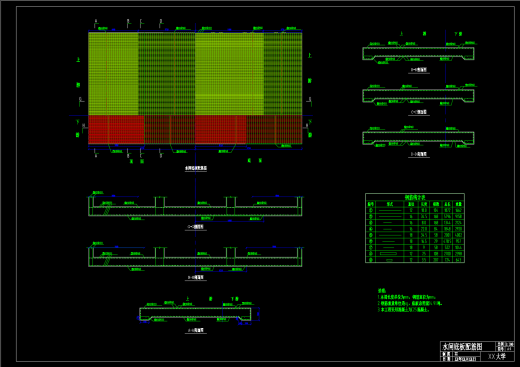The height and width of the screenshot is (367, 520).
Task: Click the notes heading above the numbered lines
Action: pos(382,291)
